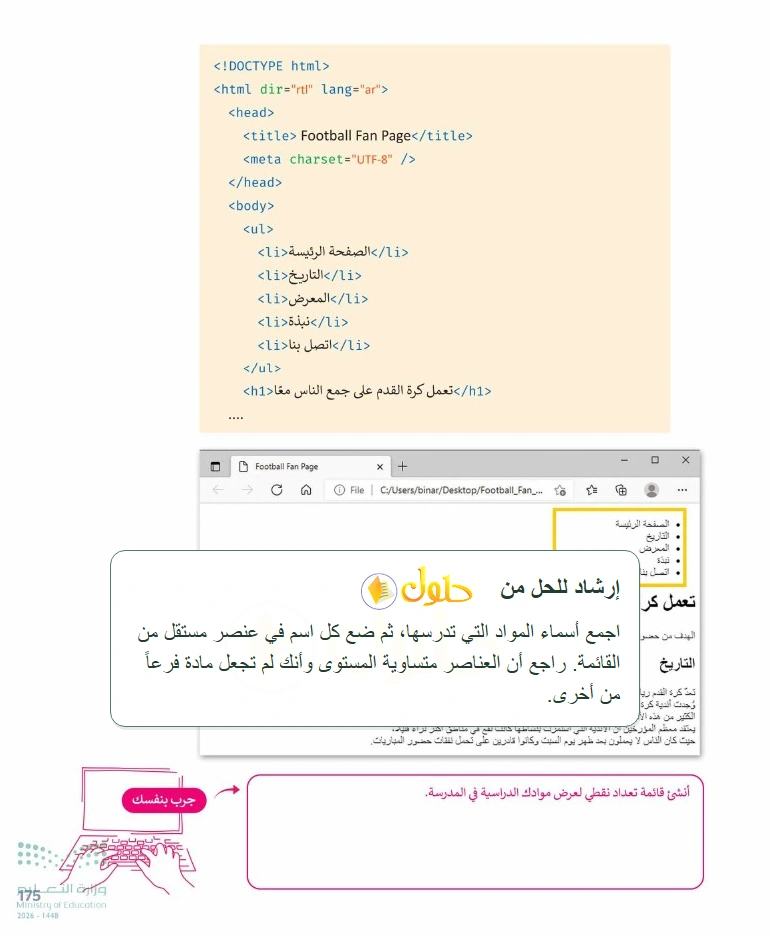This screenshot has height=935, width=771.
Task: Click the <!DOCTYPE html> code line
Action: tap(271, 66)
